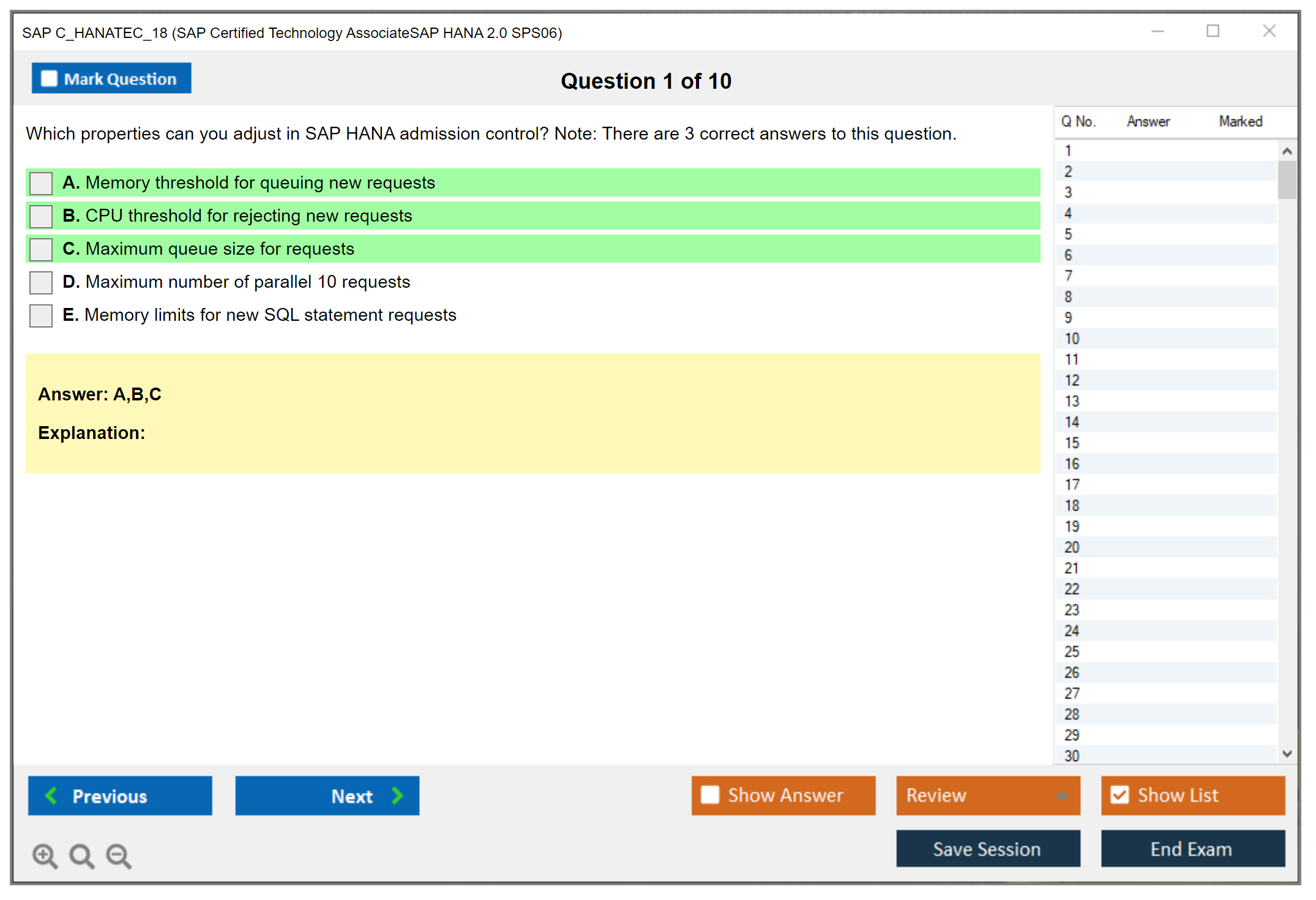
Task: Click the green right arrow on Next
Action: [x=398, y=795]
